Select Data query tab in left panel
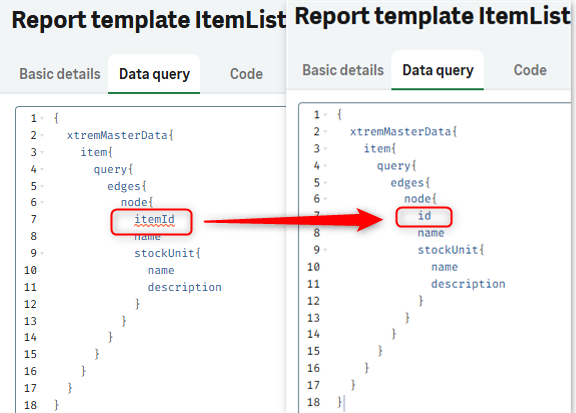Image resolution: width=576 pixels, height=413 pixels. point(154,74)
